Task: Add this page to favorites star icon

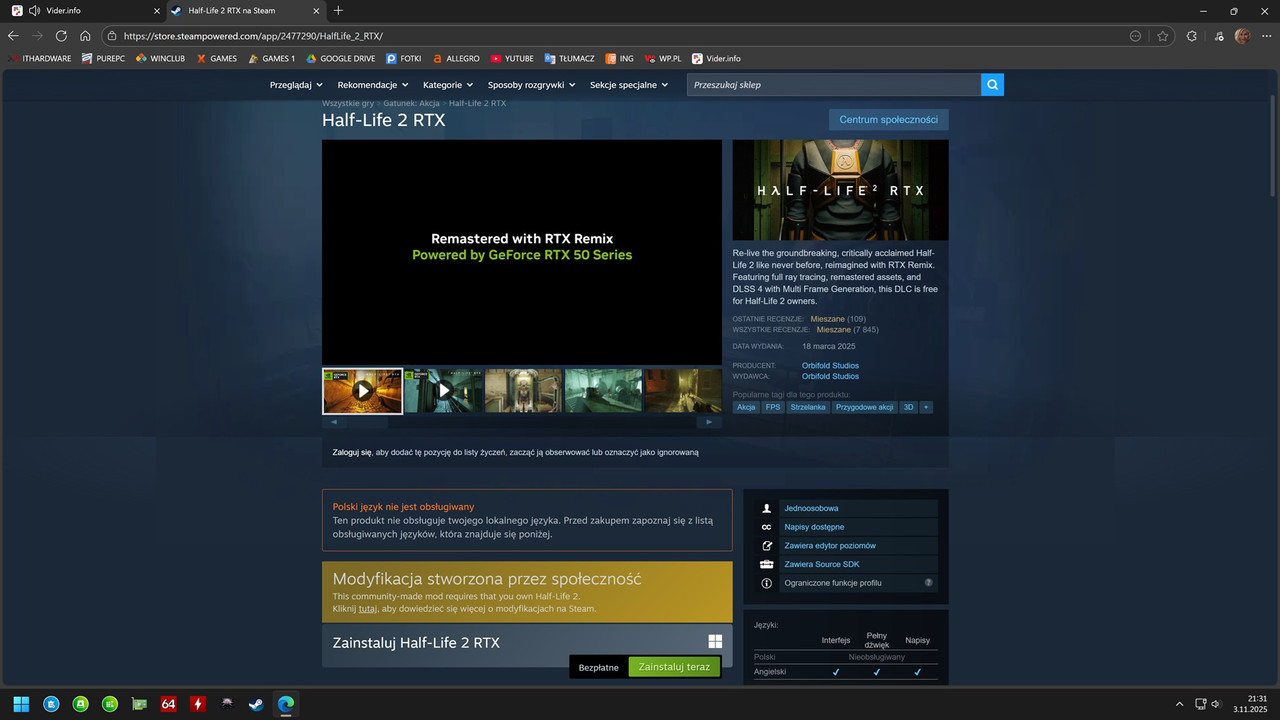Action: [x=1163, y=35]
